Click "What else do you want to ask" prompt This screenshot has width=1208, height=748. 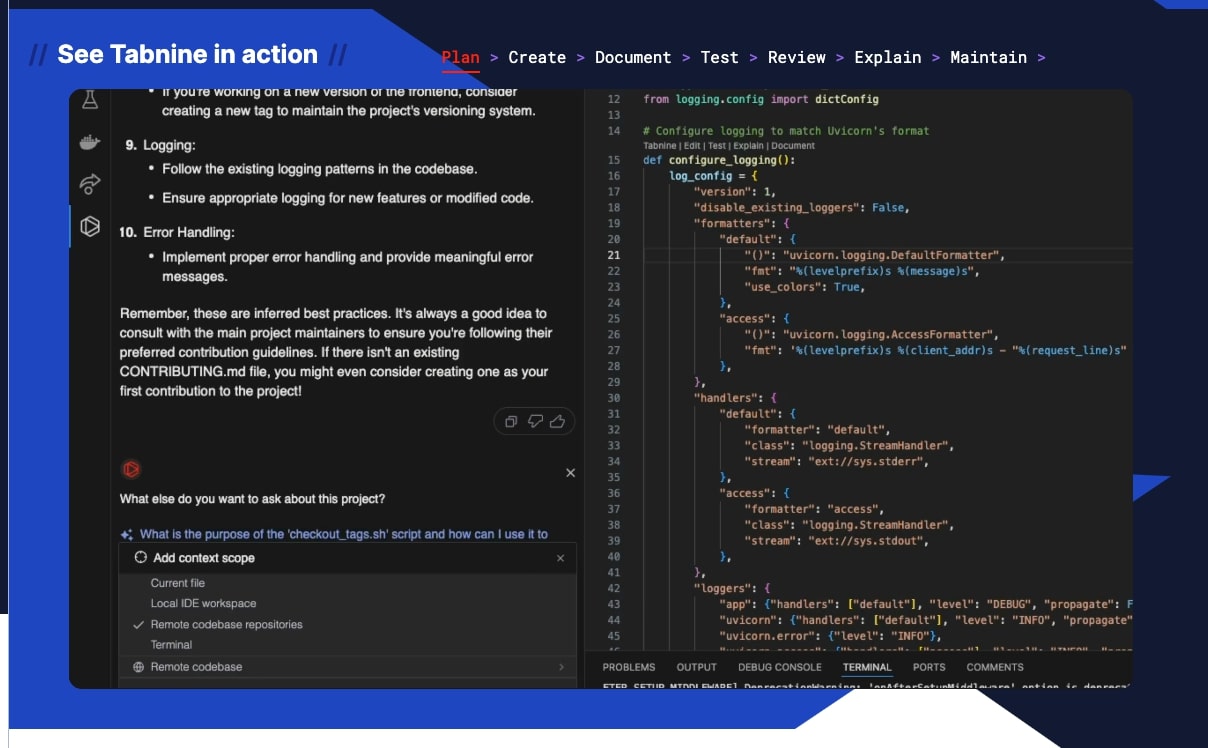pyautogui.click(x=252, y=498)
